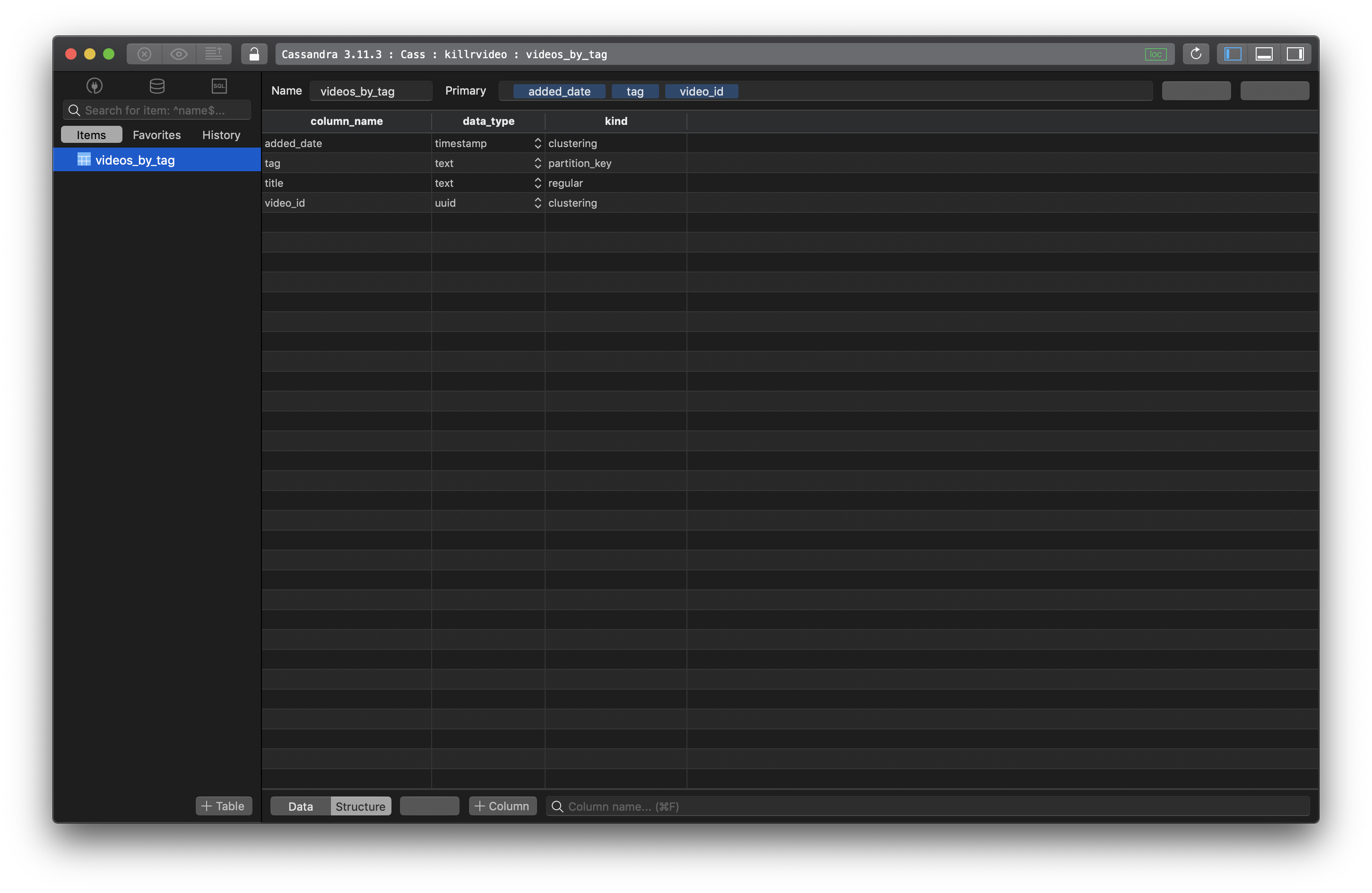
Task: Click the refresh button in toolbar
Action: click(1196, 54)
